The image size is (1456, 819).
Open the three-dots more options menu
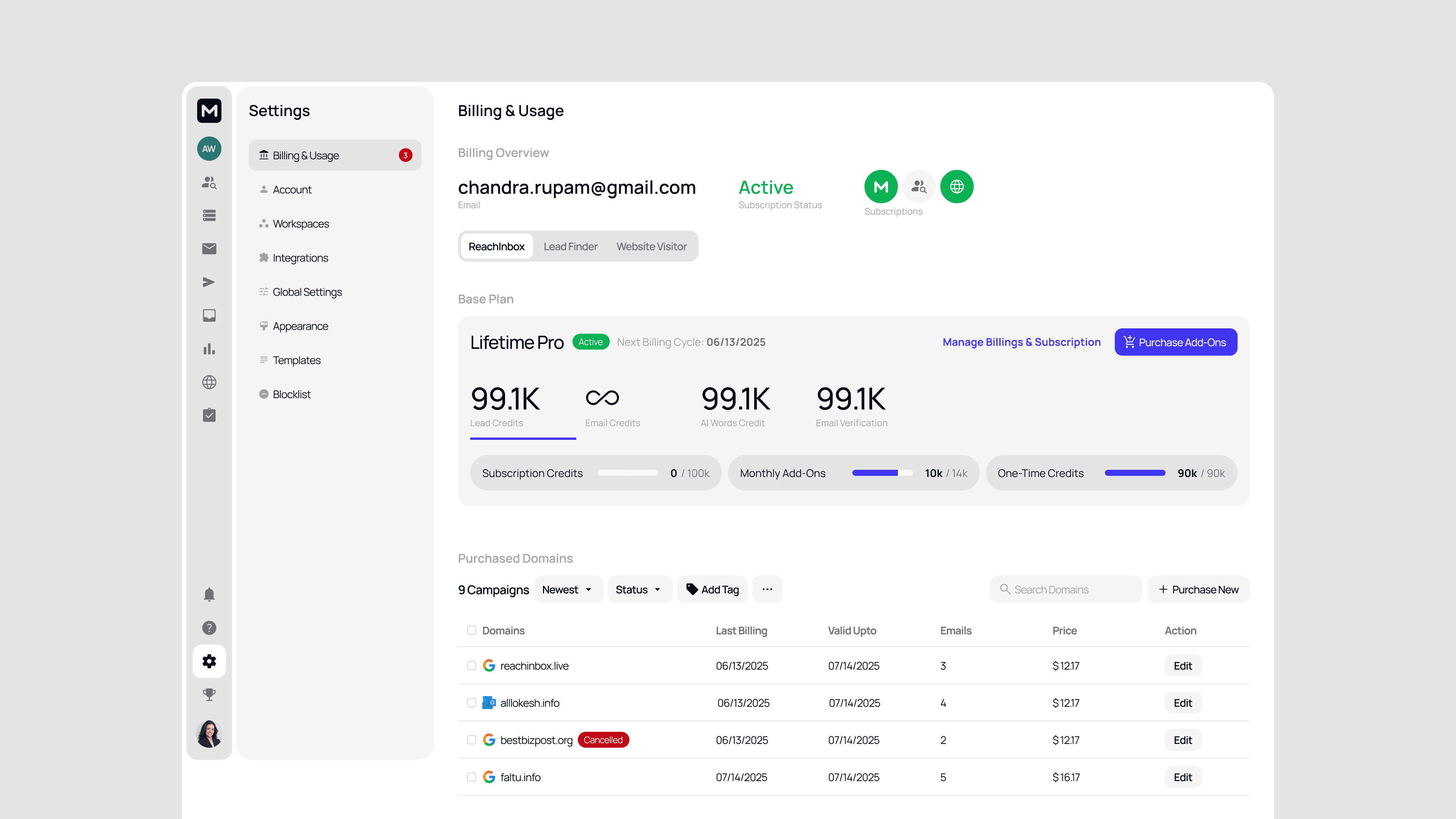[767, 590]
